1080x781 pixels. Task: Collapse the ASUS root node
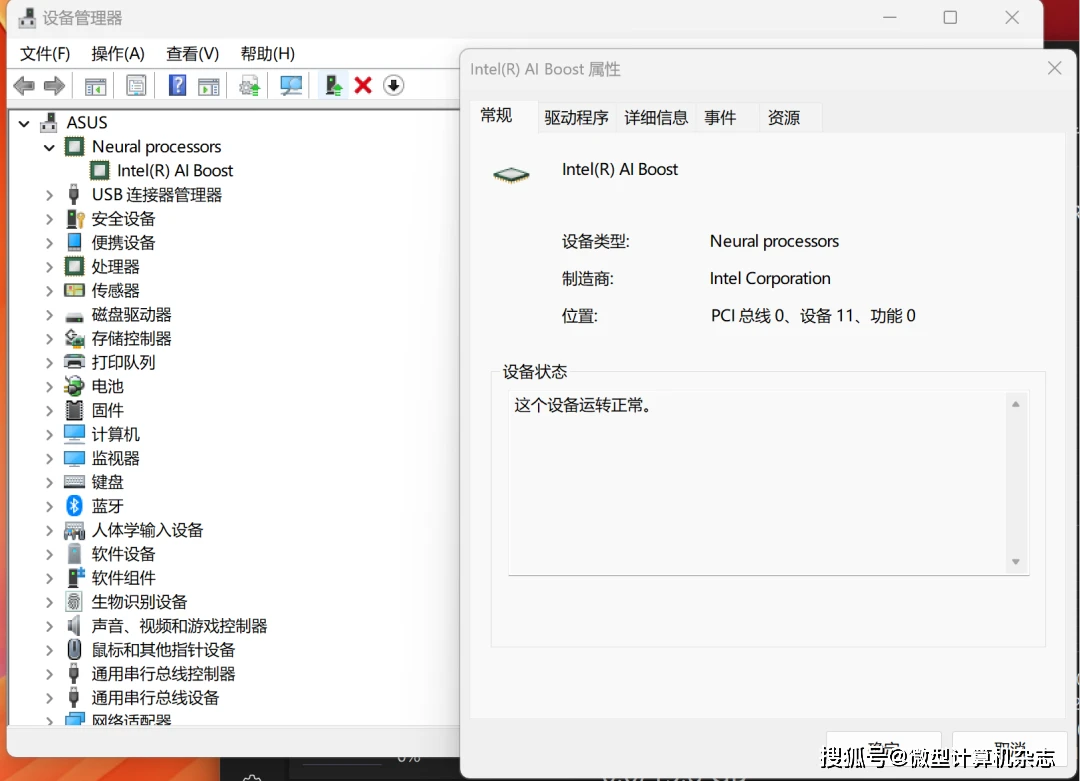[x=24, y=123]
